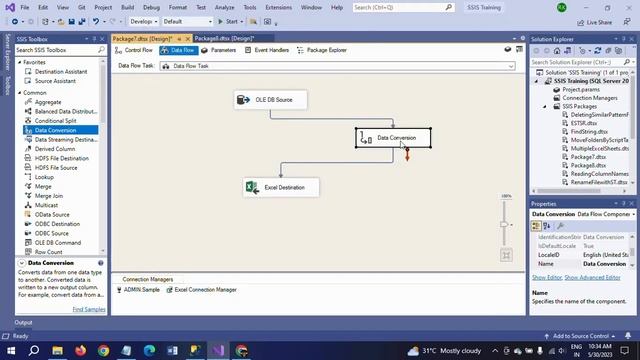This screenshot has height=360, width=640.
Task: Click Aggregate in SSIS Toolbox
Action: pos(48,102)
